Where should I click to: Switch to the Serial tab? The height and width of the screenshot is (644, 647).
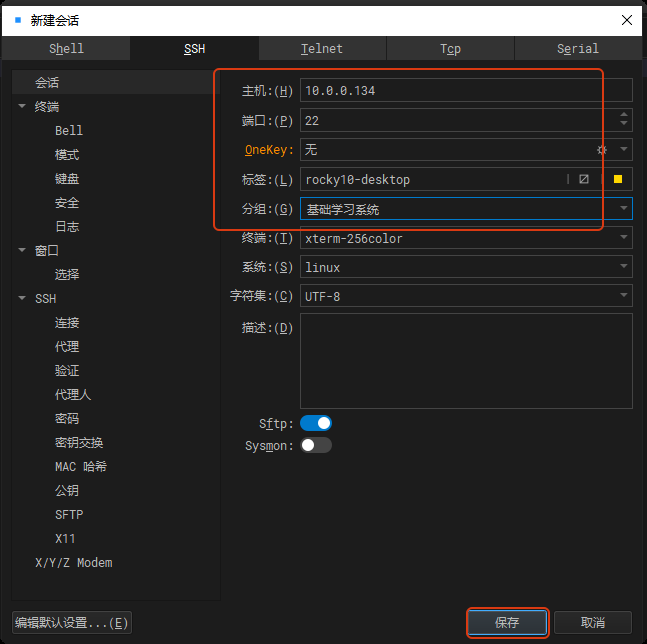coord(578,48)
